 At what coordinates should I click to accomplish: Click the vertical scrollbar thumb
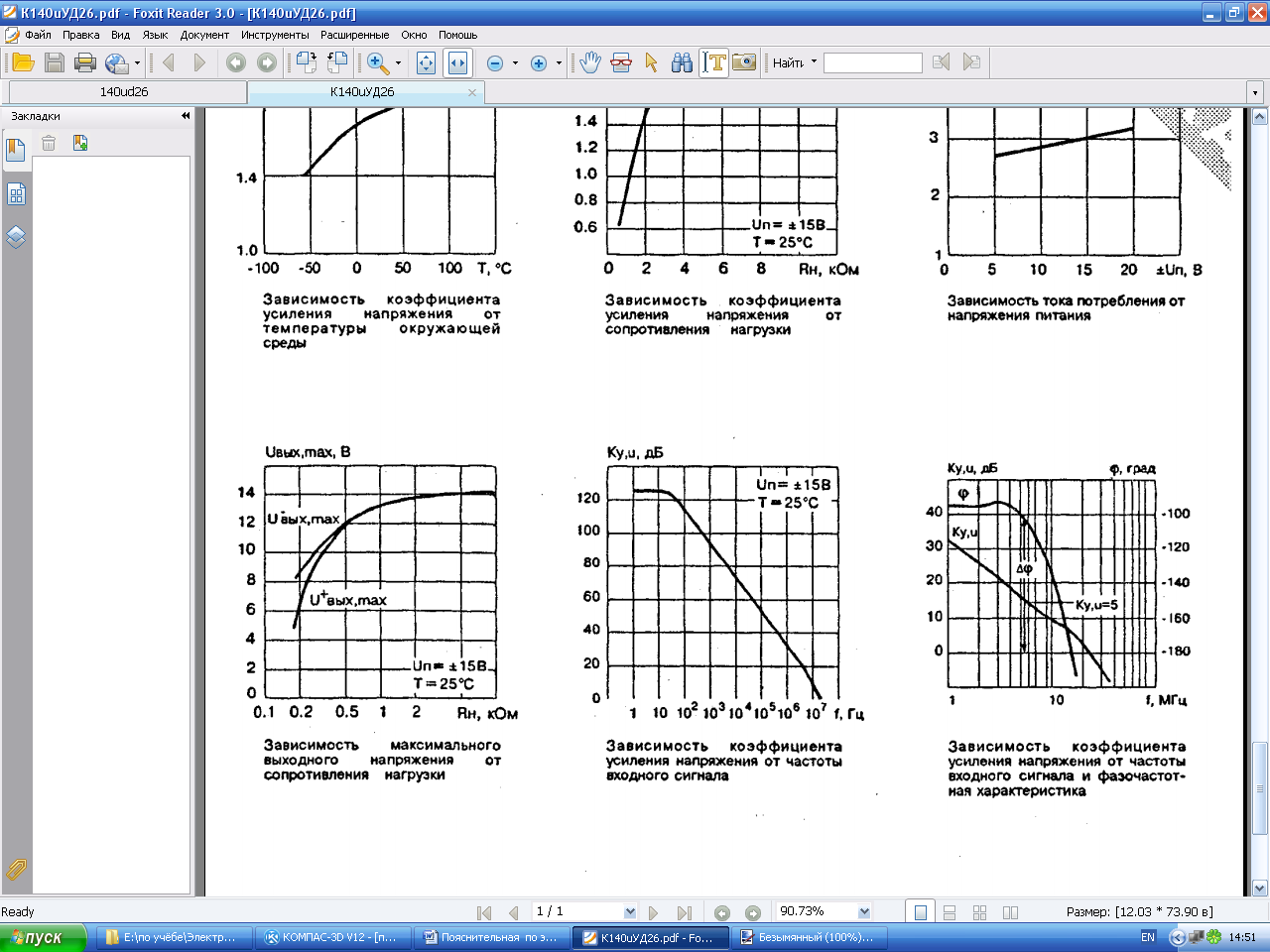pyautogui.click(x=1260, y=789)
